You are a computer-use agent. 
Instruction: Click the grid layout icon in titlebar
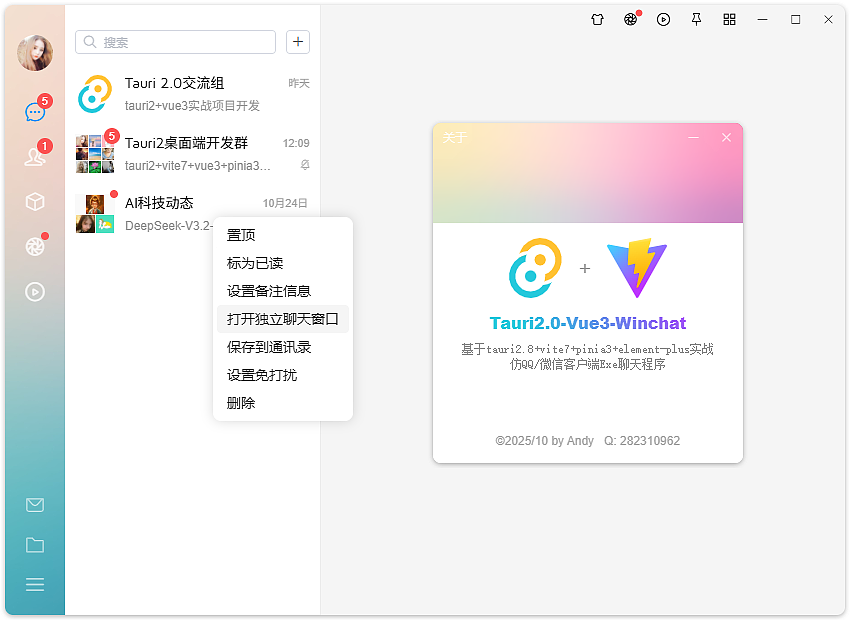[x=729, y=19]
